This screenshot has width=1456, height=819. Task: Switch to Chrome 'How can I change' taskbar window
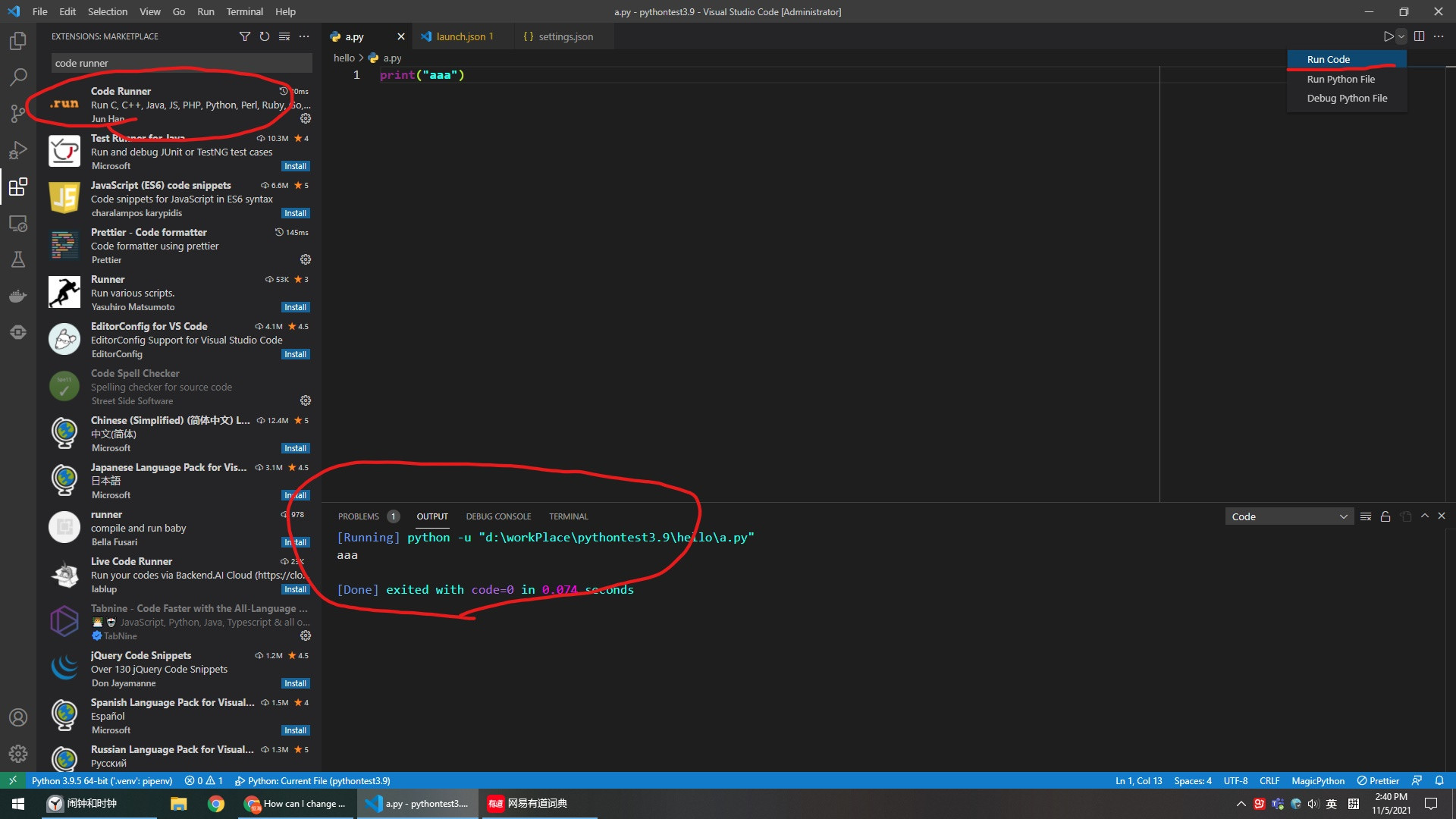[x=297, y=804]
